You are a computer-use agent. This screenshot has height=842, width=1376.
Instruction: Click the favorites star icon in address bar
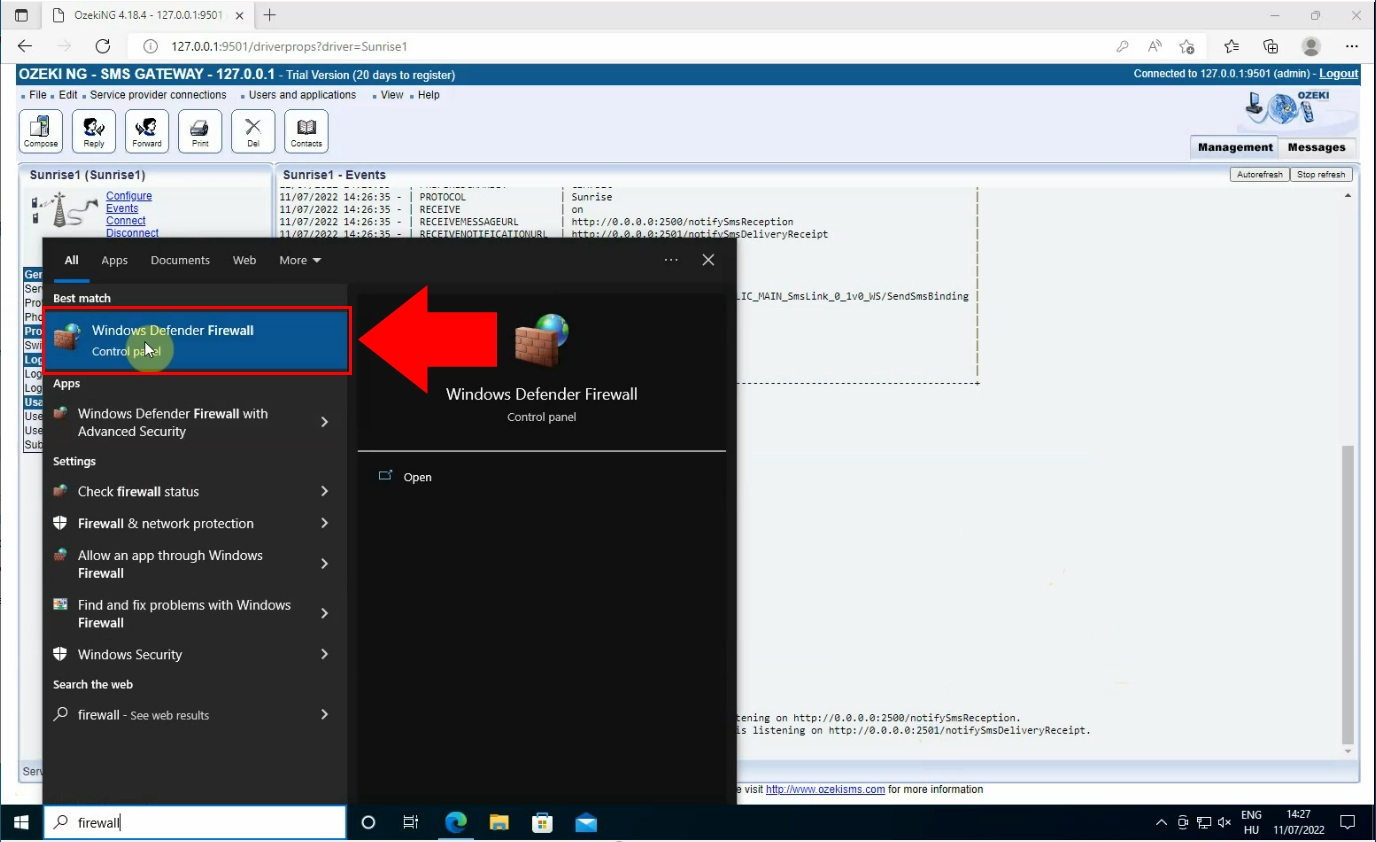(x=1187, y=46)
